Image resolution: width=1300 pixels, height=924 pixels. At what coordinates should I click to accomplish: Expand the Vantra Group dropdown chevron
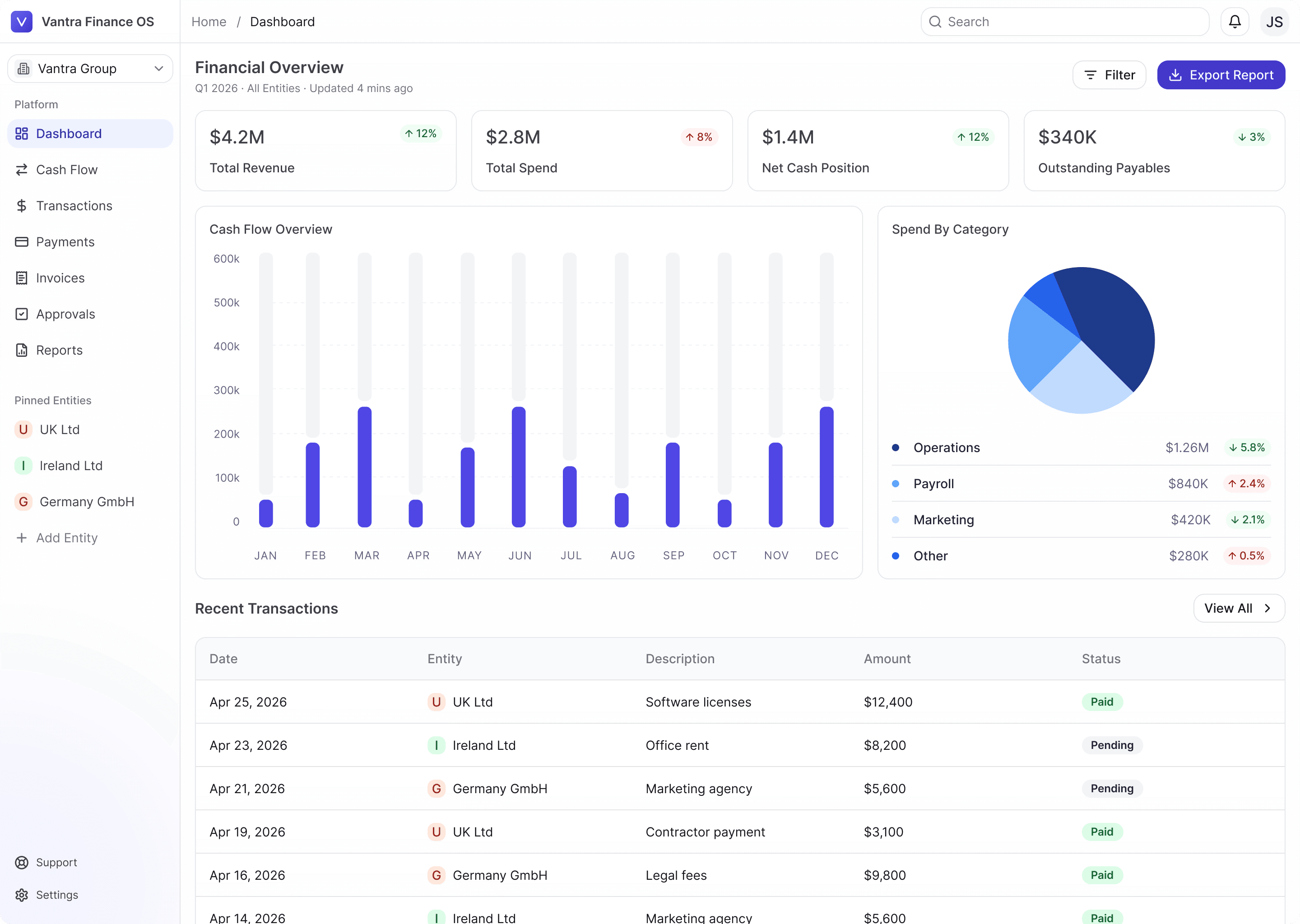(x=159, y=69)
